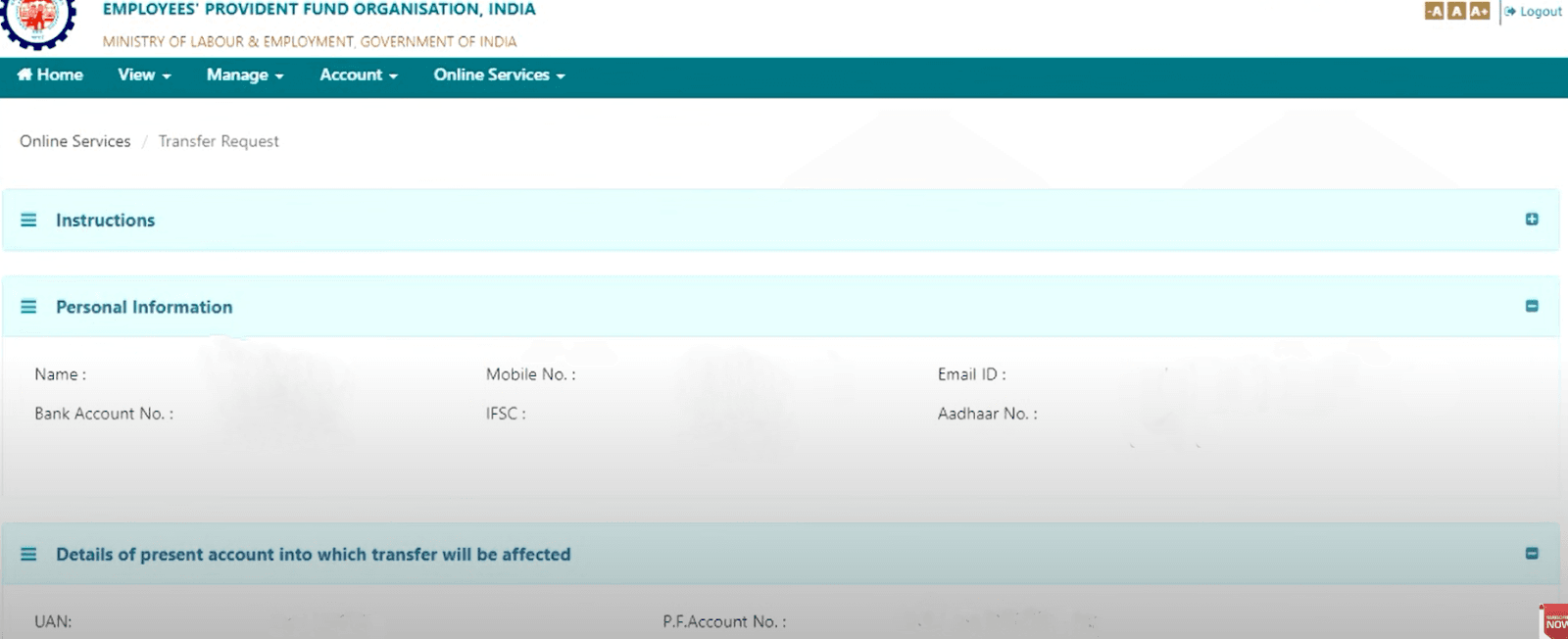Collapse the Personal Information panel
The width and height of the screenshot is (1568, 639).
[1532, 306]
